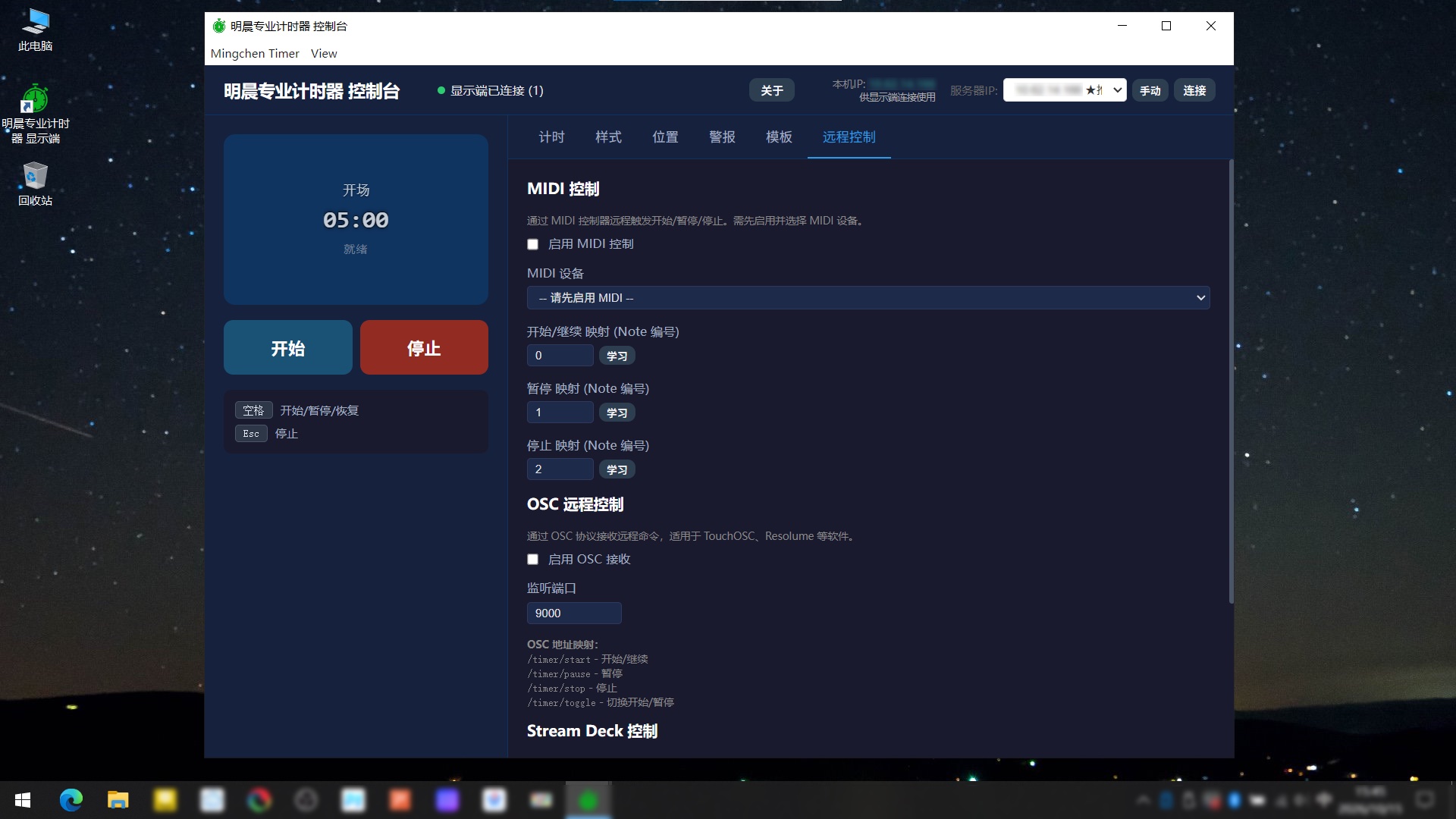Click the /timer/toggle address mapping line
1456x819 pixels.
tap(600, 703)
